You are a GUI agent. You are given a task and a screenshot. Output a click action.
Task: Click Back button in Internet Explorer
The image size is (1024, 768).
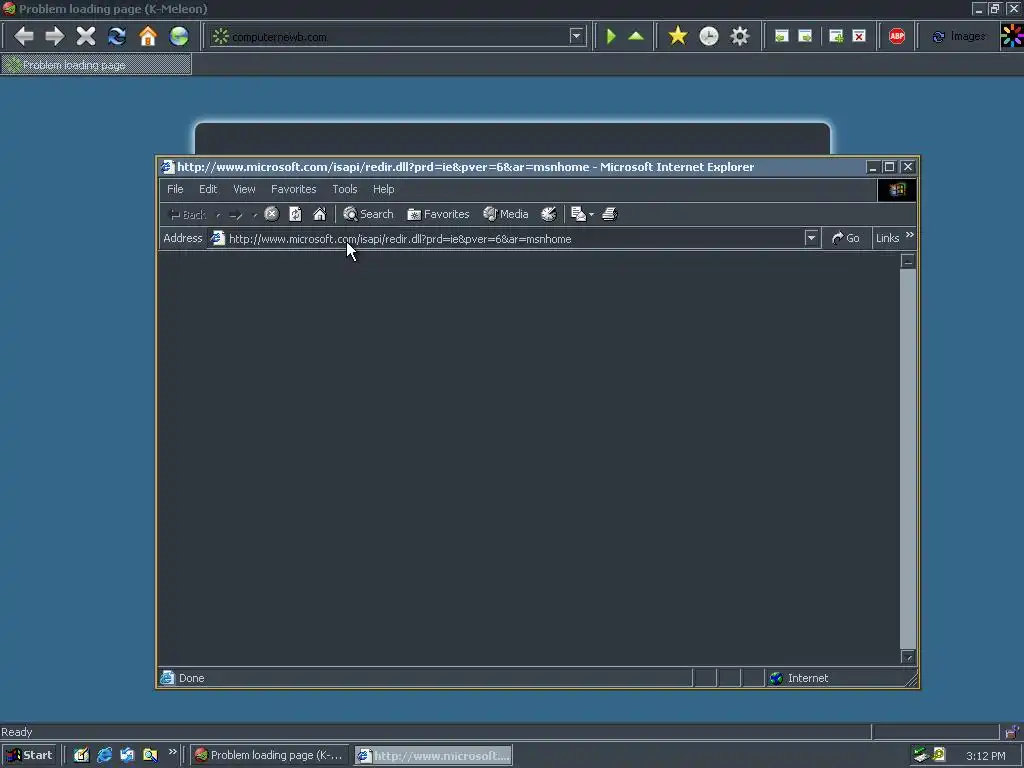188,214
